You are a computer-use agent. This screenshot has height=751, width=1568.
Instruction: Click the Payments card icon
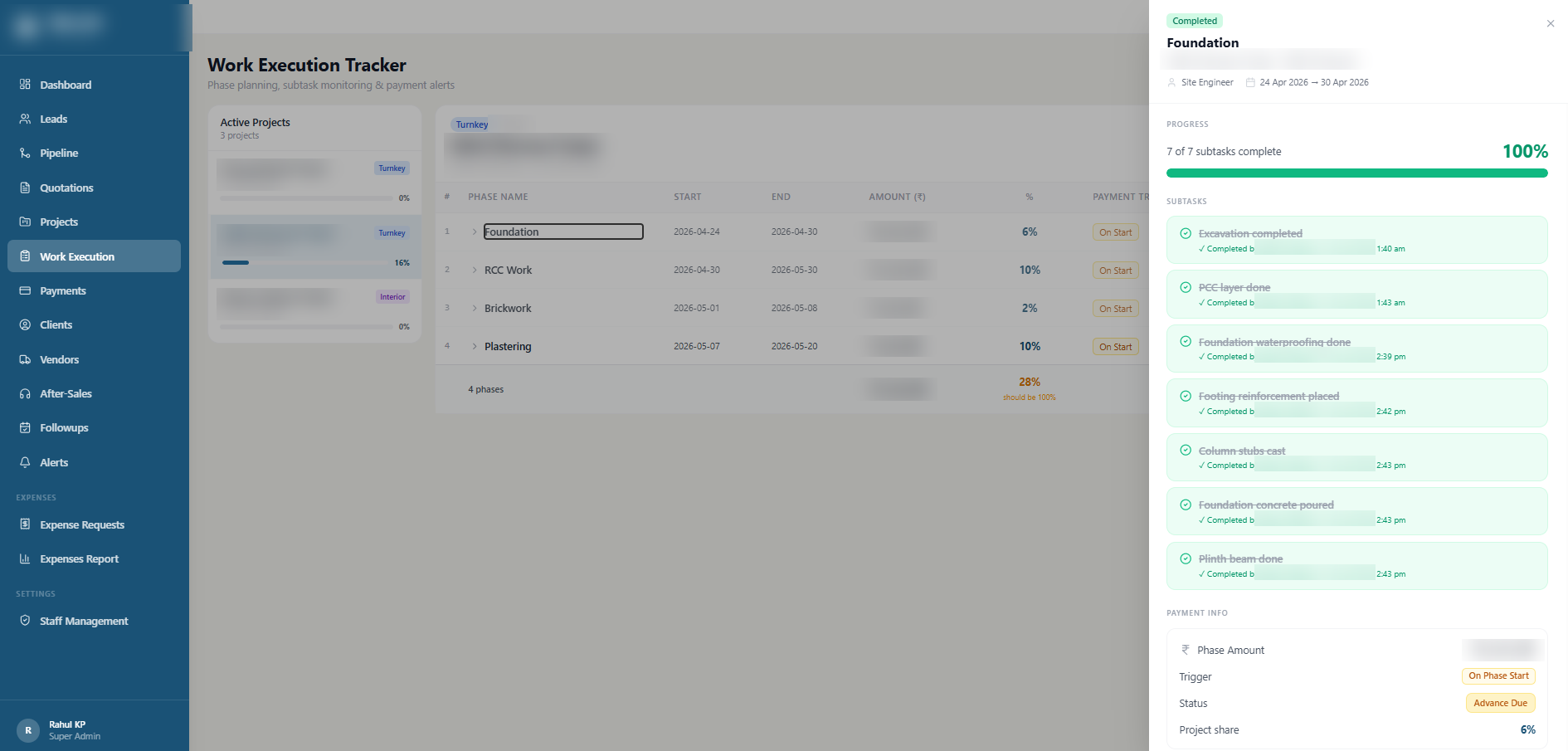click(x=25, y=290)
